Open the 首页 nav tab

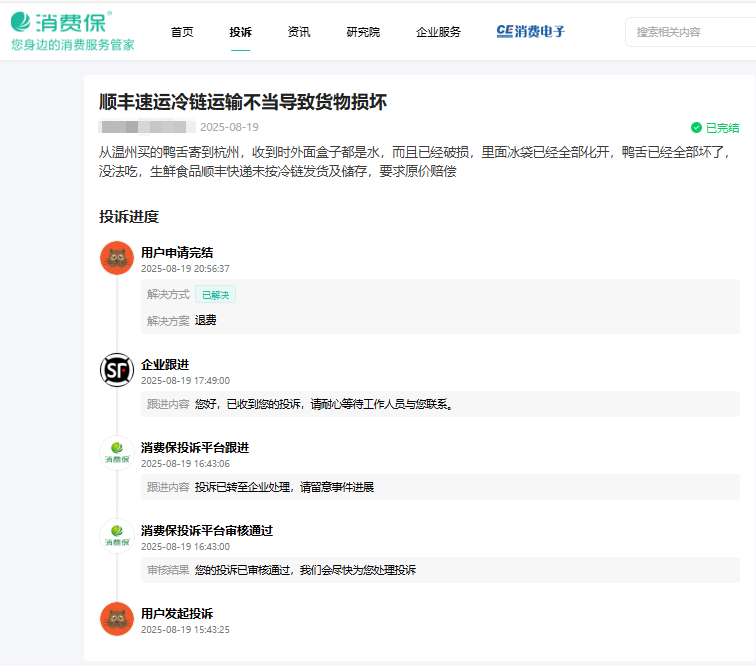182,32
